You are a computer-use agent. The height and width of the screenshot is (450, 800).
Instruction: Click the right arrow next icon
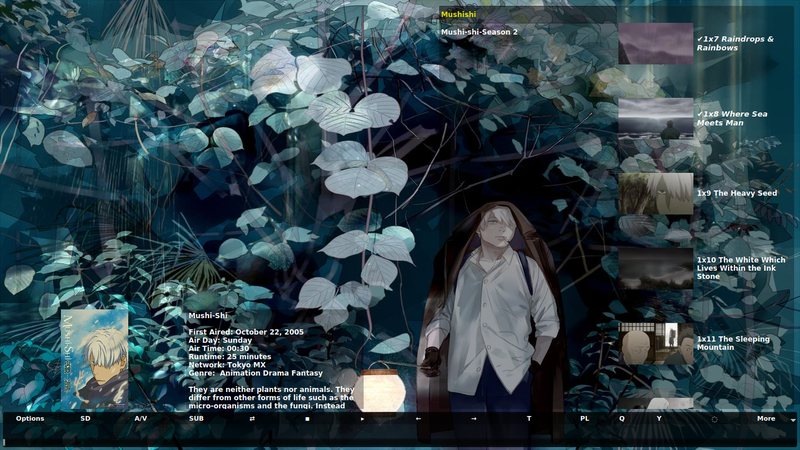click(x=473, y=418)
